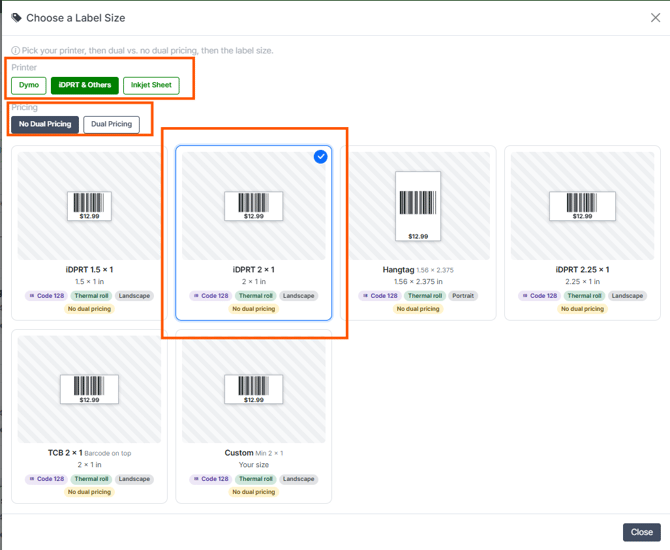The width and height of the screenshot is (670, 550).
Task: Click the info icon before the instructions text
Action: (15, 50)
